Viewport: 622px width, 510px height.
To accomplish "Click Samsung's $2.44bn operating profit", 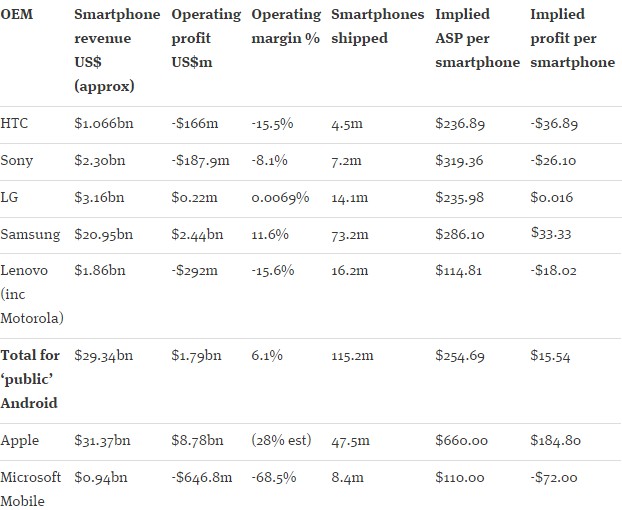I will coord(197,234).
